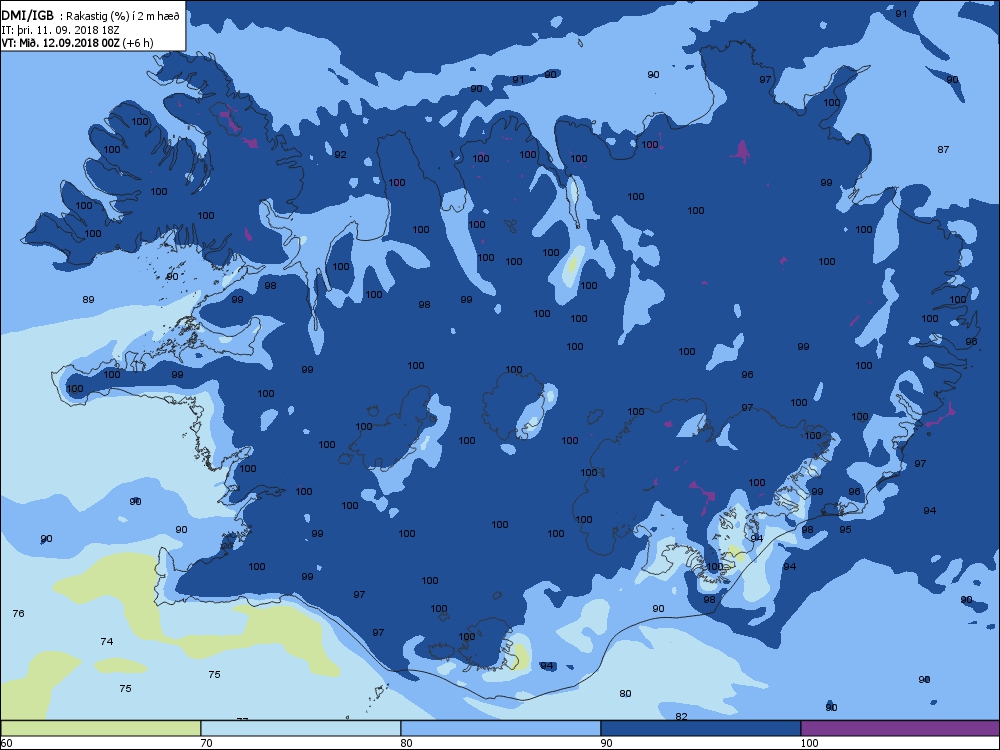Screen dimensions: 1000x750
Task: Click the map value "74" in the southwest sea
Action: pos(107,641)
